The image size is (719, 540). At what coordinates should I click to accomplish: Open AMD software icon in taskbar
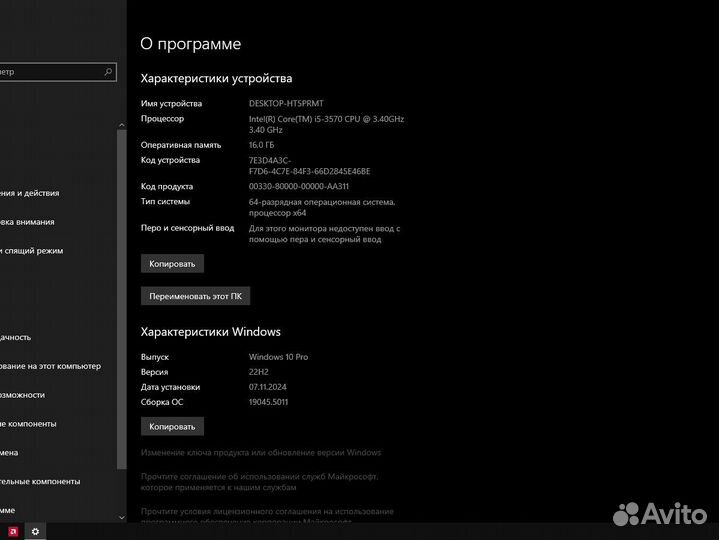14,531
